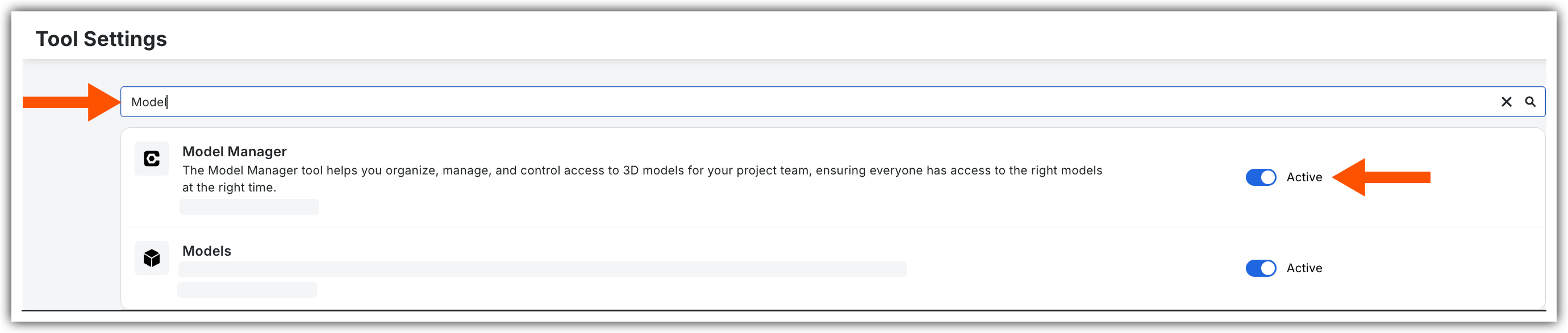Open the Model Manager tool entry
1568x333 pixels.
pyautogui.click(x=548, y=170)
